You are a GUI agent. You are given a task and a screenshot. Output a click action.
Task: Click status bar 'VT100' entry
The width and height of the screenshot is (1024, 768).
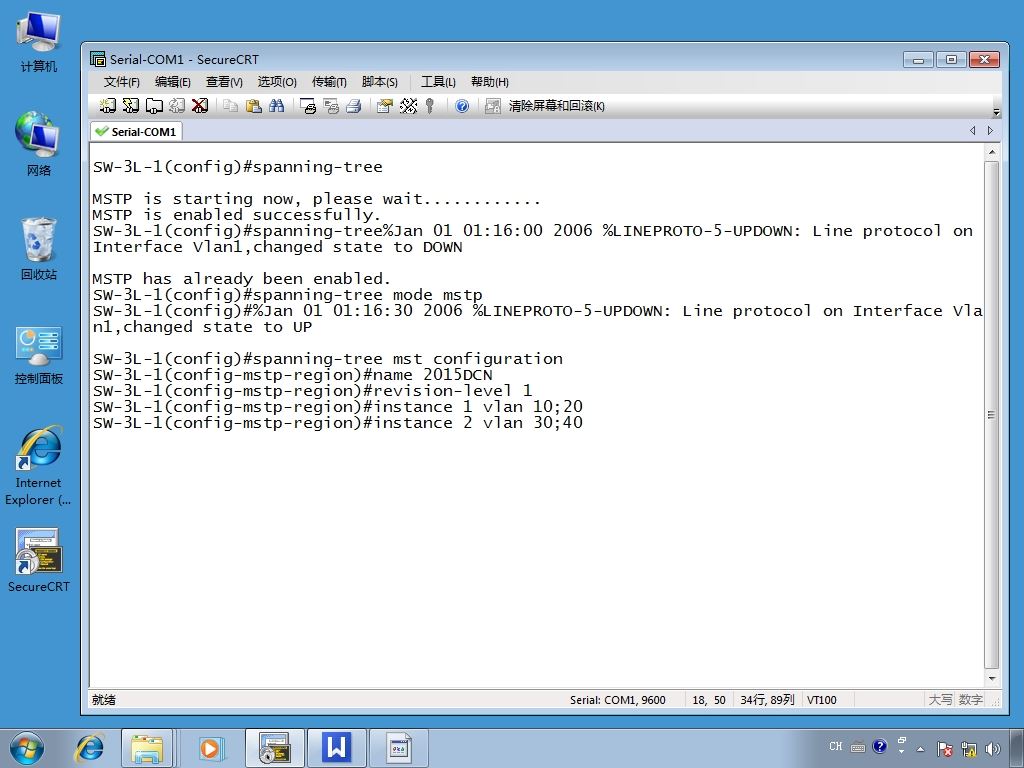[x=822, y=700]
